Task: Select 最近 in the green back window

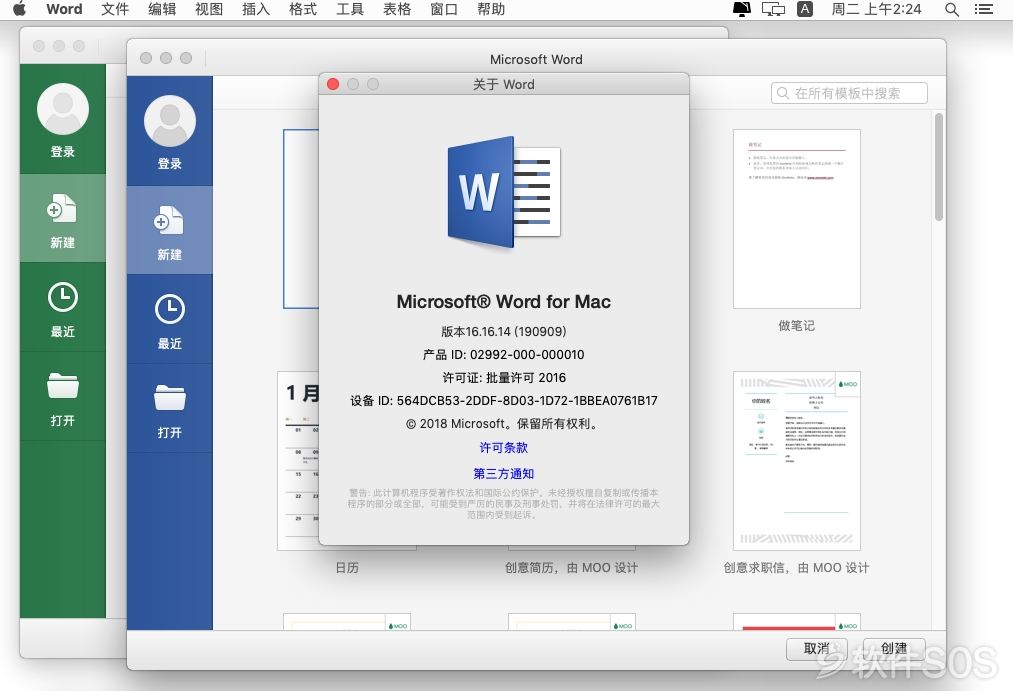Action: click(x=63, y=307)
